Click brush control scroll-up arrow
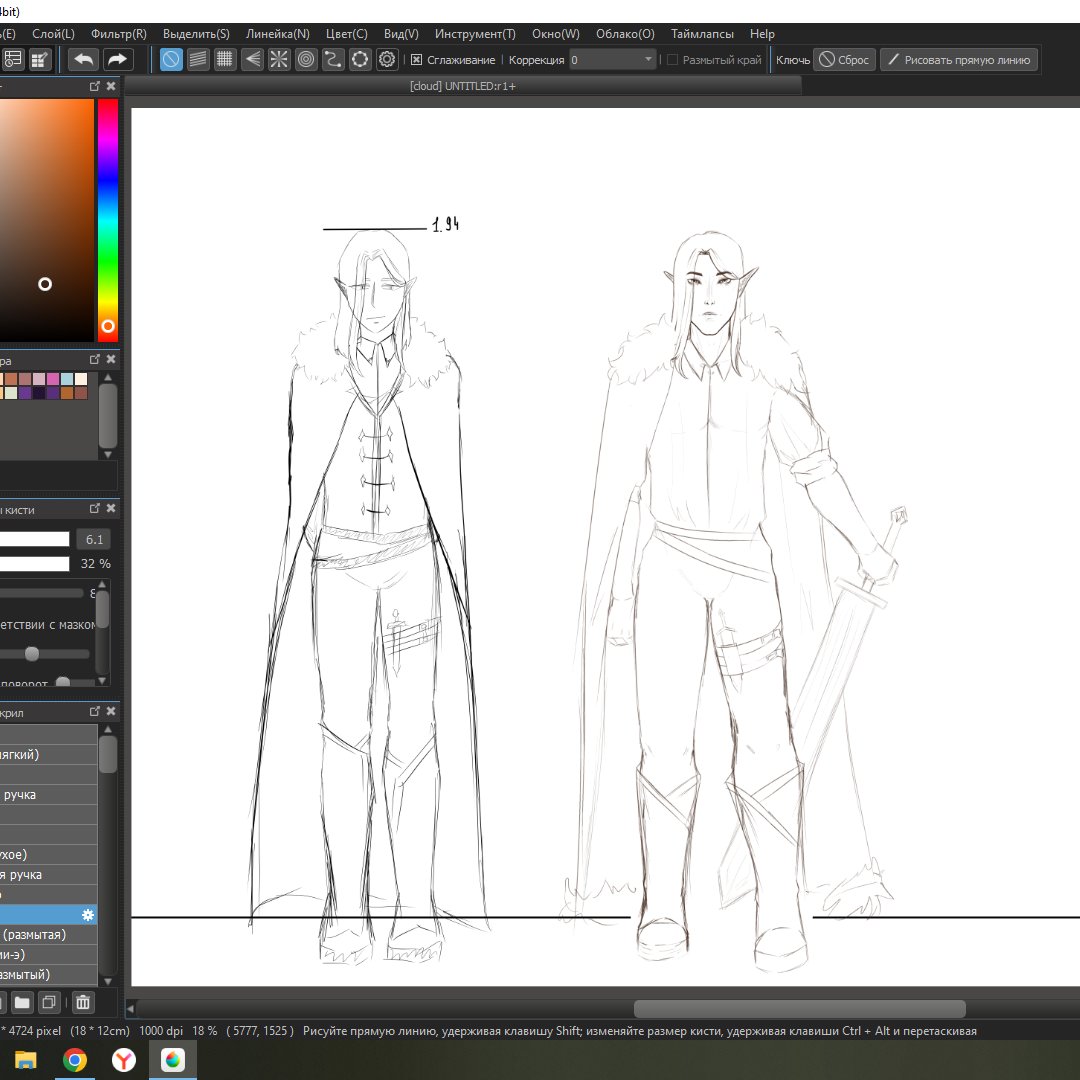This screenshot has width=1080, height=1080. [x=102, y=584]
